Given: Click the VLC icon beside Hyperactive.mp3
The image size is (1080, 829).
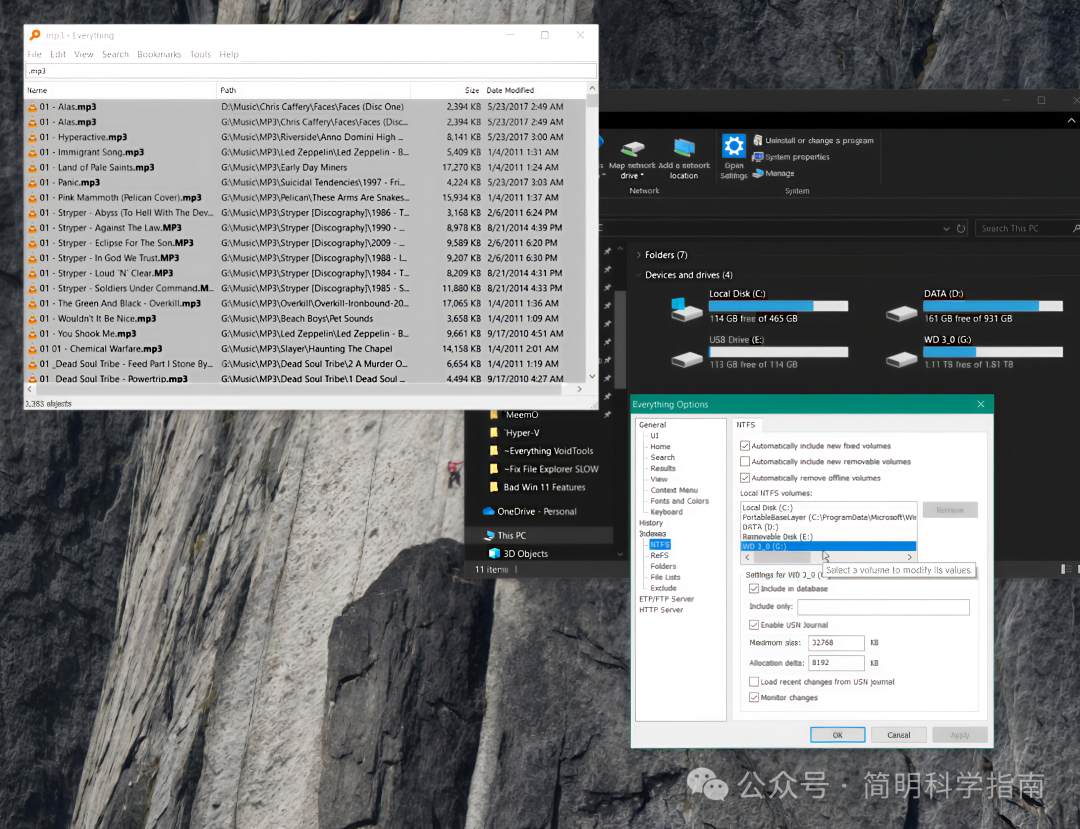Looking at the screenshot, I should [x=32, y=137].
